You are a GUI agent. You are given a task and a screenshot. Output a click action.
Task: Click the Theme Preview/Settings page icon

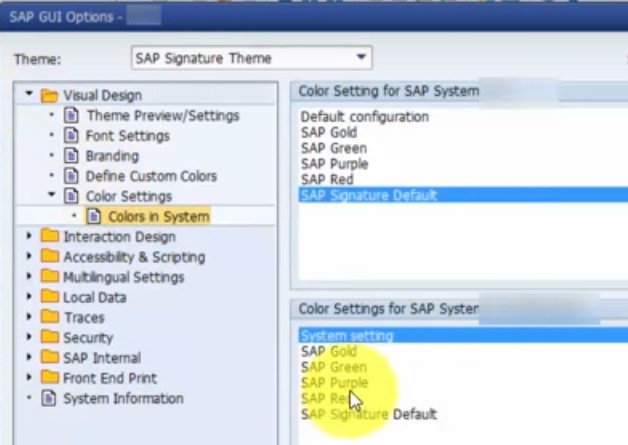pyautogui.click(x=71, y=115)
